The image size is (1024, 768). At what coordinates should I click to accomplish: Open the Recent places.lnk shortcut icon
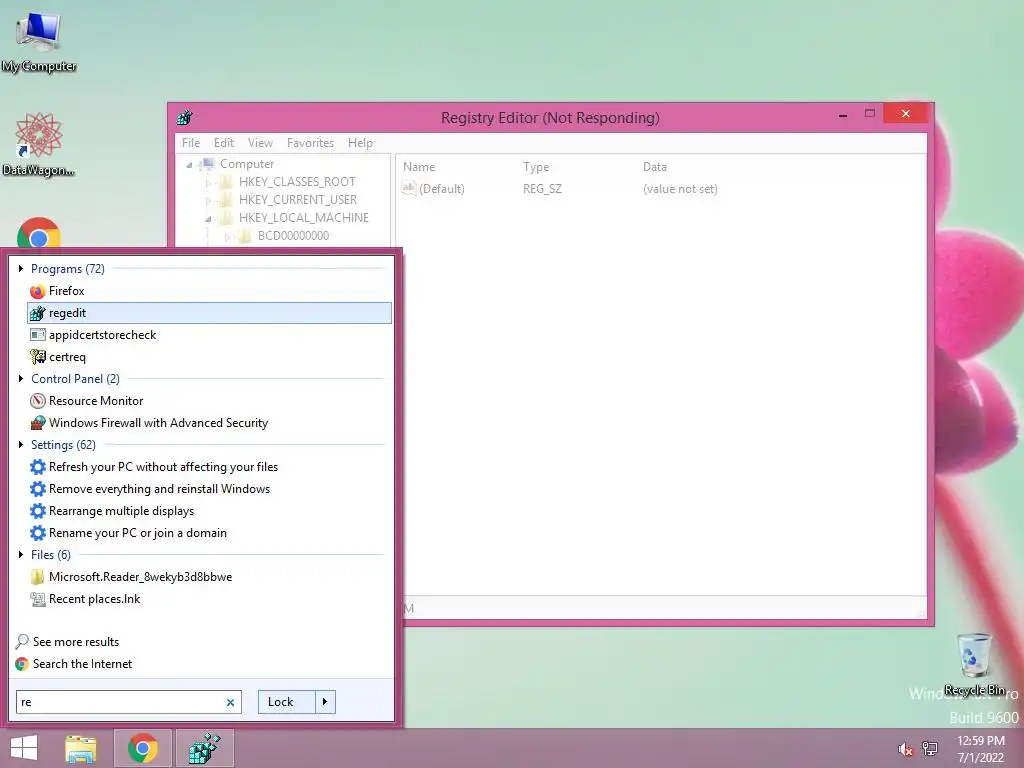38,599
